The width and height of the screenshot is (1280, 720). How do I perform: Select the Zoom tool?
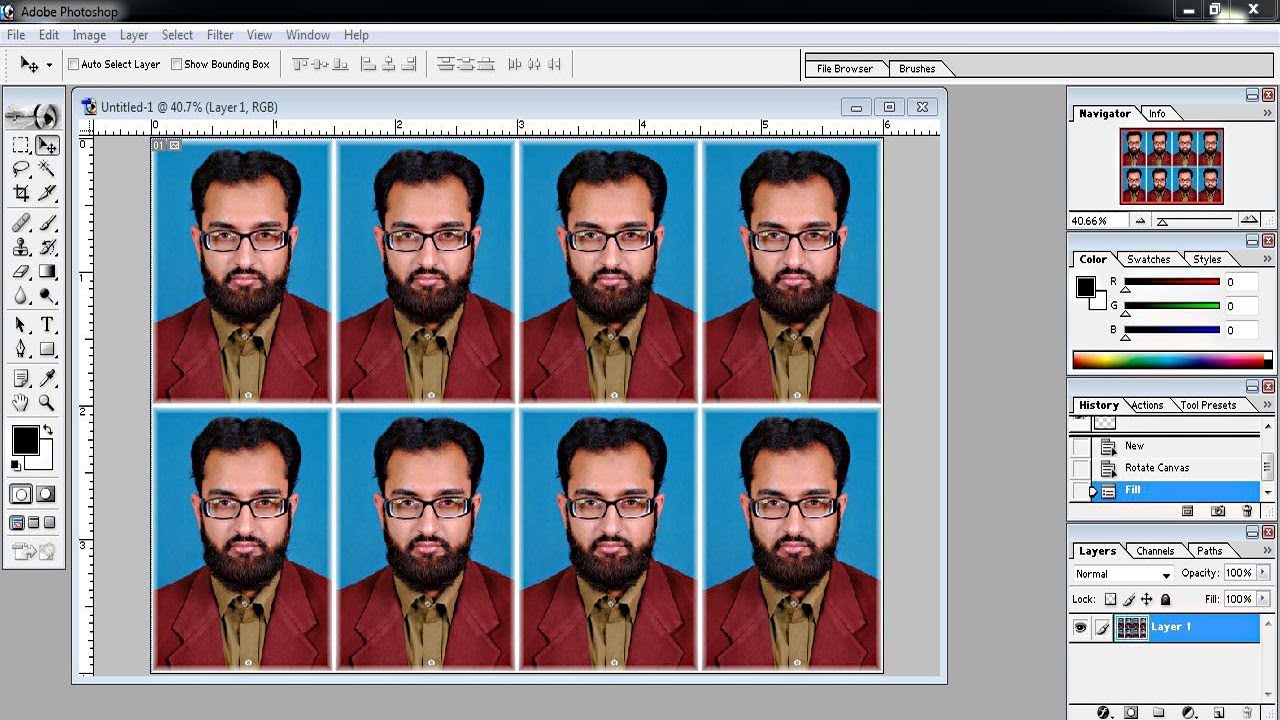click(x=47, y=403)
